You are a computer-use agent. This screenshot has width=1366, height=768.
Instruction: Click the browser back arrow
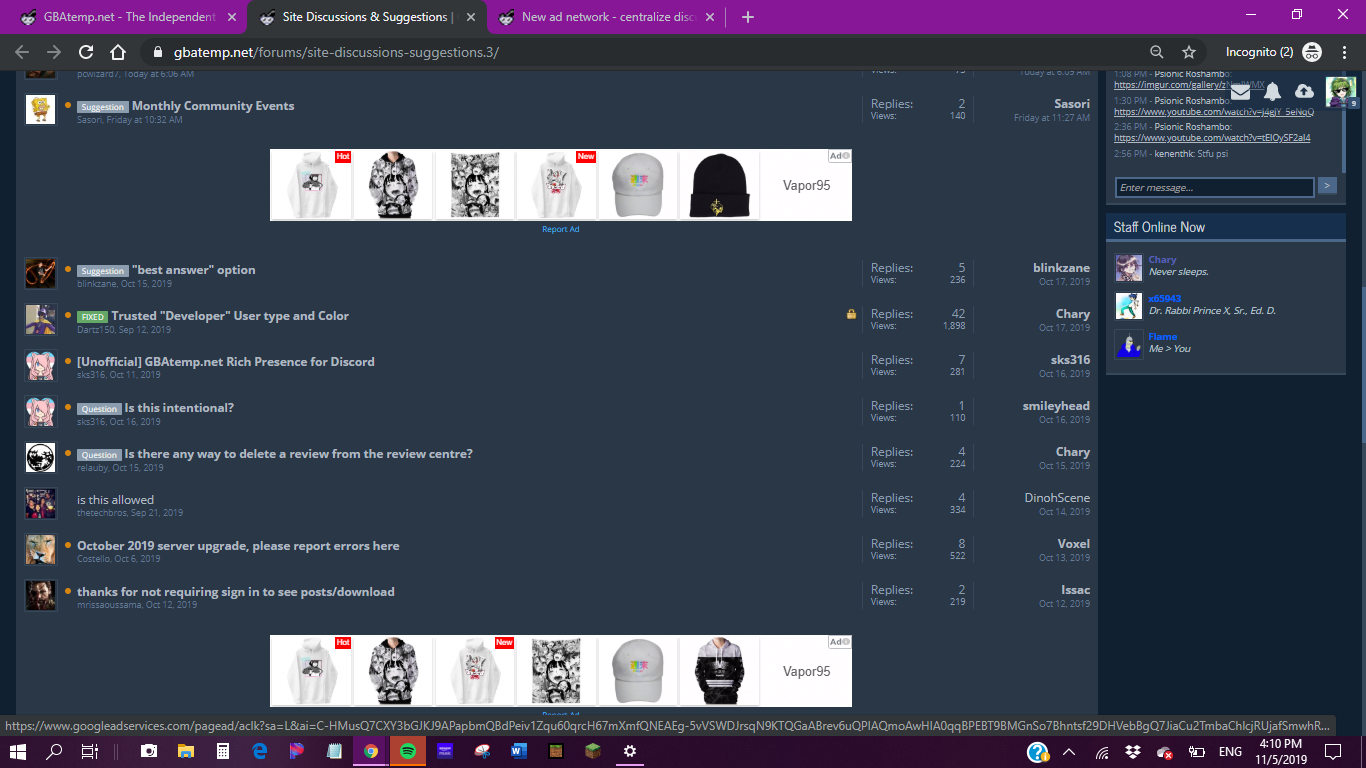[22, 52]
